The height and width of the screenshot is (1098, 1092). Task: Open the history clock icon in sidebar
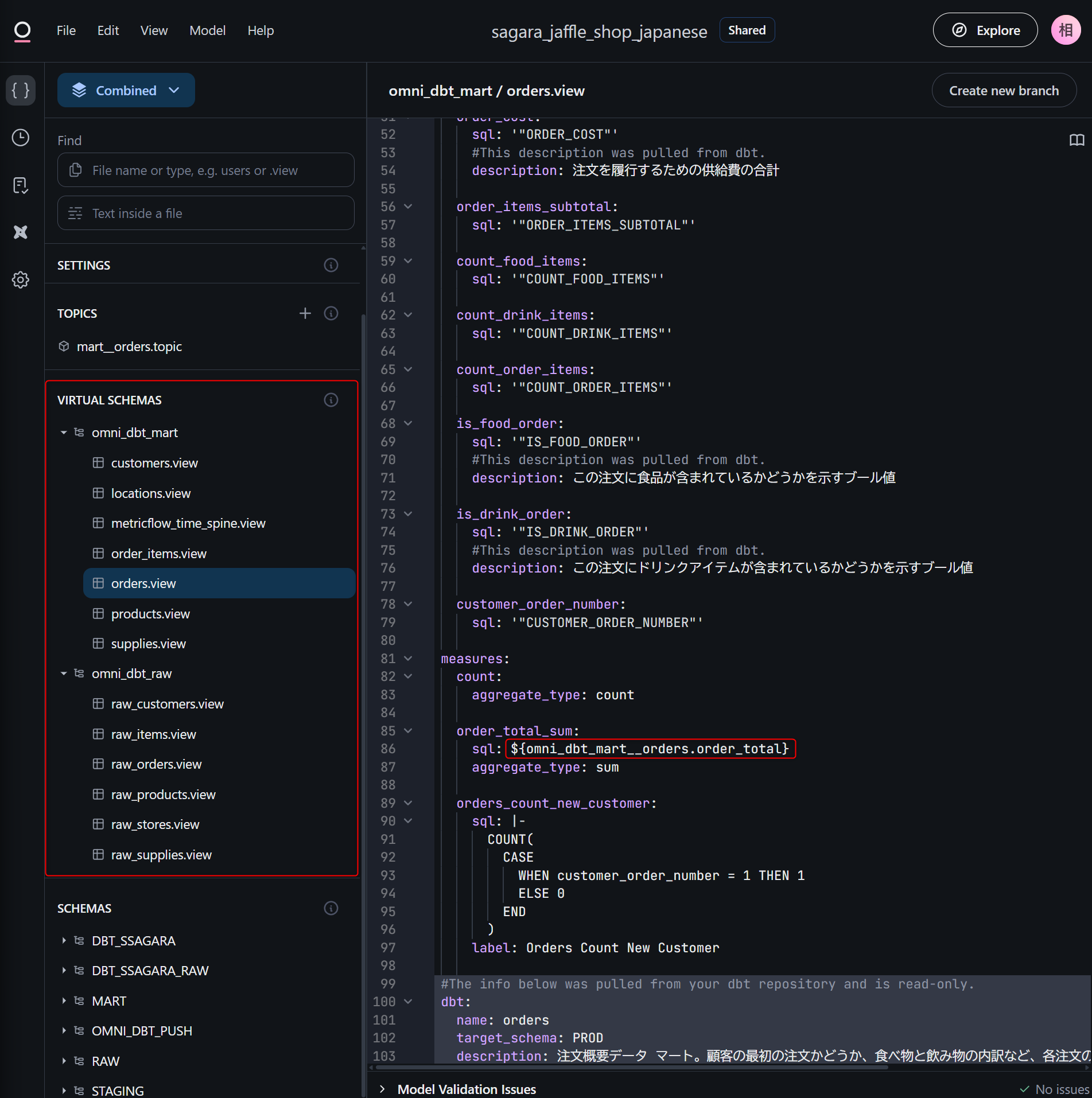(21, 138)
